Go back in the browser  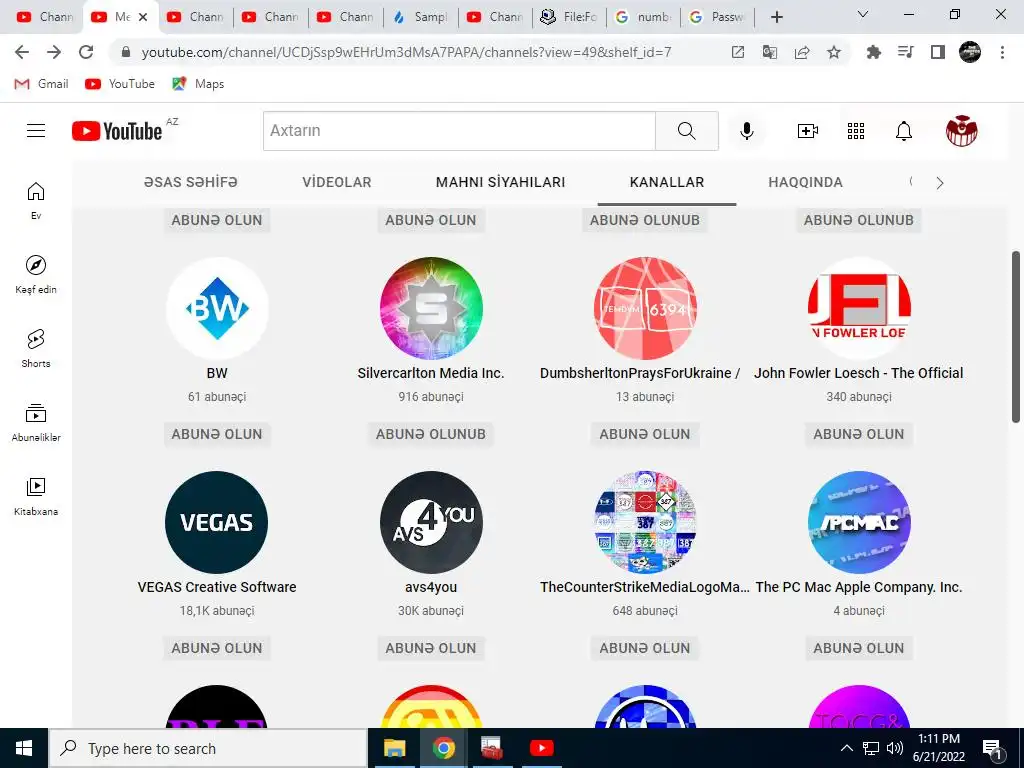click(x=22, y=52)
